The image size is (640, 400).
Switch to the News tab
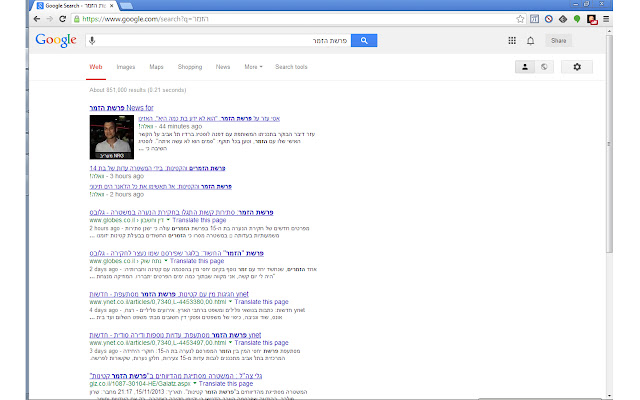tap(223, 67)
